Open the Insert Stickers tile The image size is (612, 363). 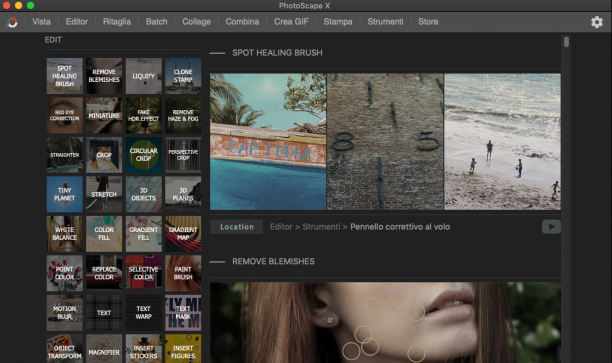click(x=144, y=349)
